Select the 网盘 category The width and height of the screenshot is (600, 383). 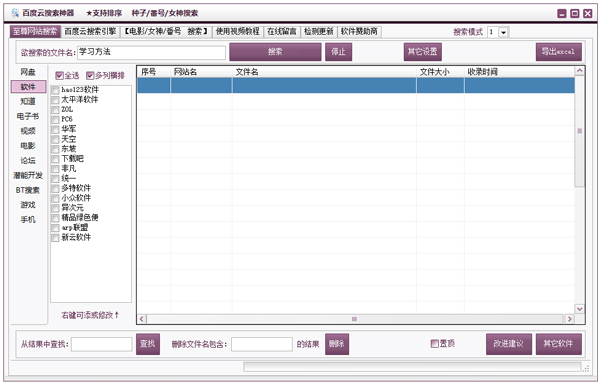(x=28, y=72)
